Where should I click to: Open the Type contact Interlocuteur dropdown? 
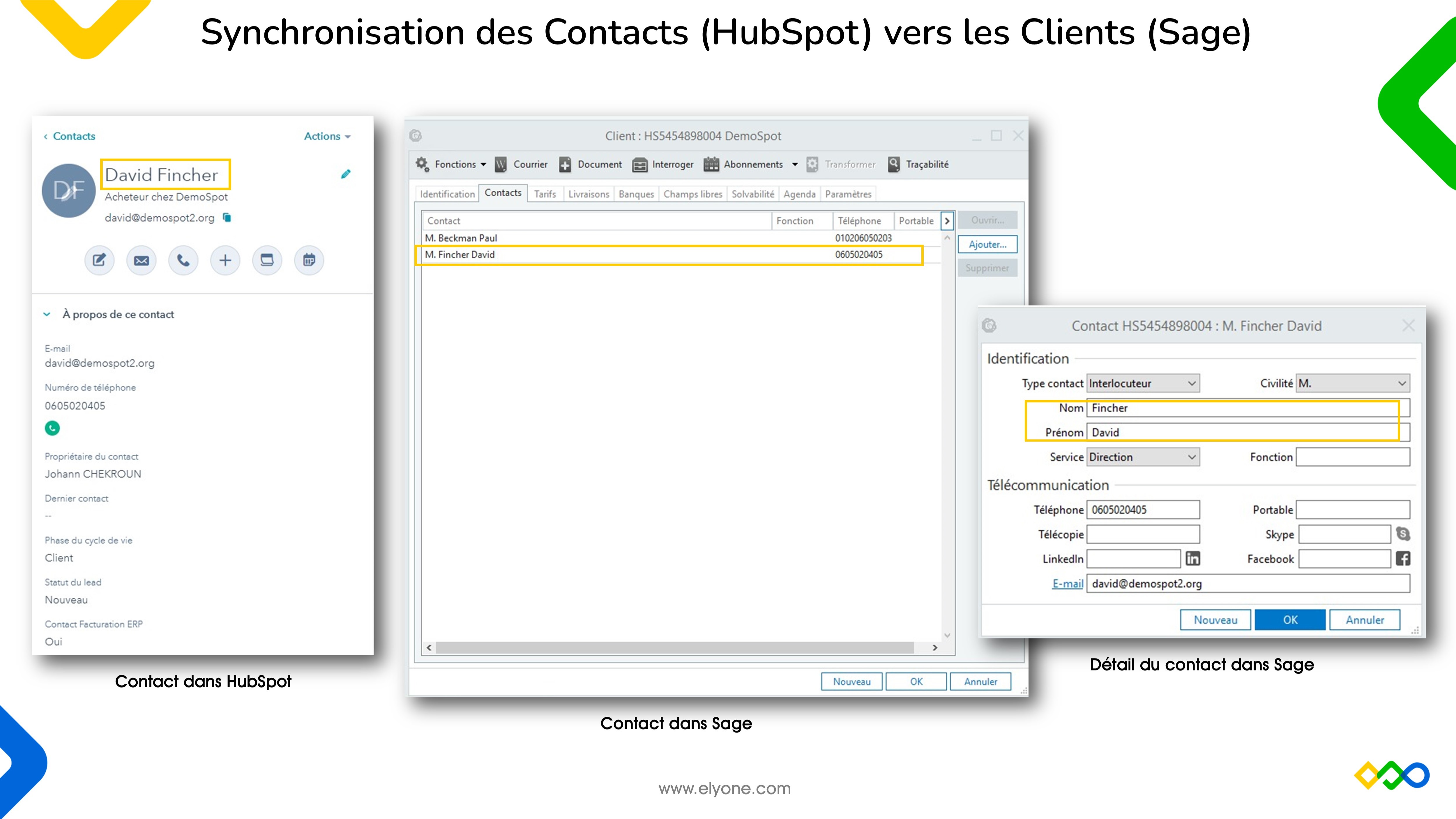point(1142,383)
